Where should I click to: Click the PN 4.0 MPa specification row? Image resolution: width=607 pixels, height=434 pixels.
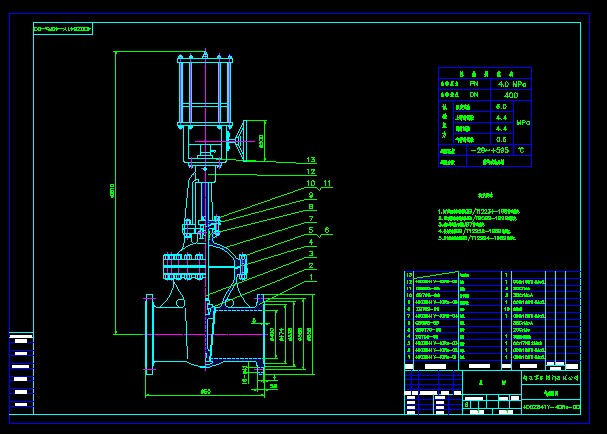tap(487, 84)
